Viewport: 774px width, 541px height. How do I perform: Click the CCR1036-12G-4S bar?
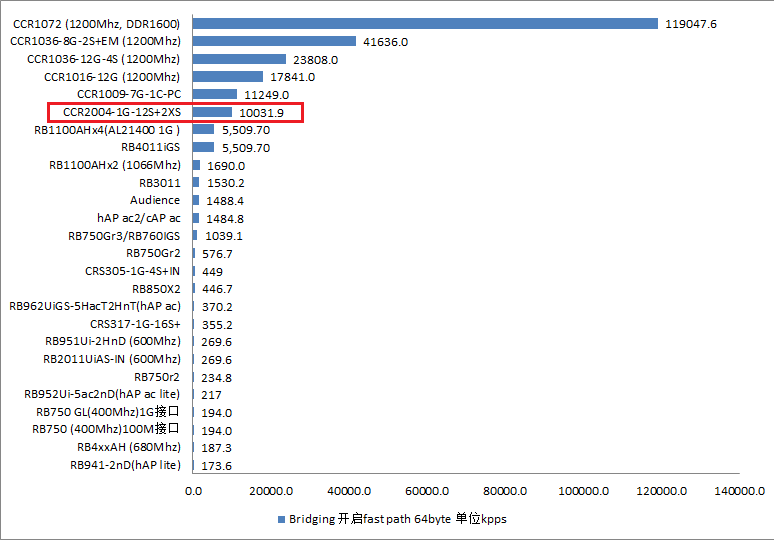point(239,59)
